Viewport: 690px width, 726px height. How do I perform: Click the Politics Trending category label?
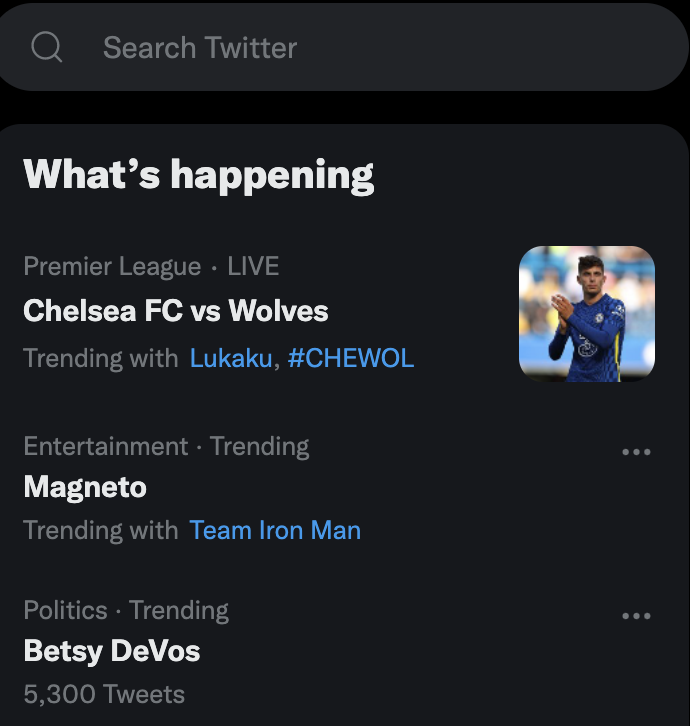pos(126,610)
